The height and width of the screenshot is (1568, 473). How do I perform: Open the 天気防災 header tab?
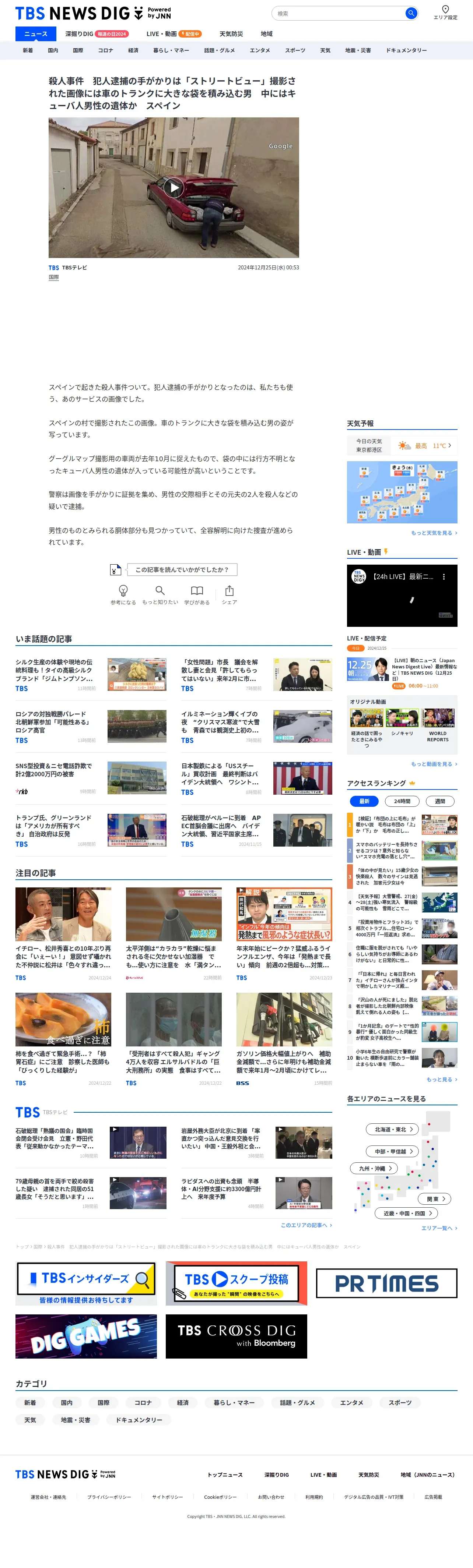coord(231,34)
